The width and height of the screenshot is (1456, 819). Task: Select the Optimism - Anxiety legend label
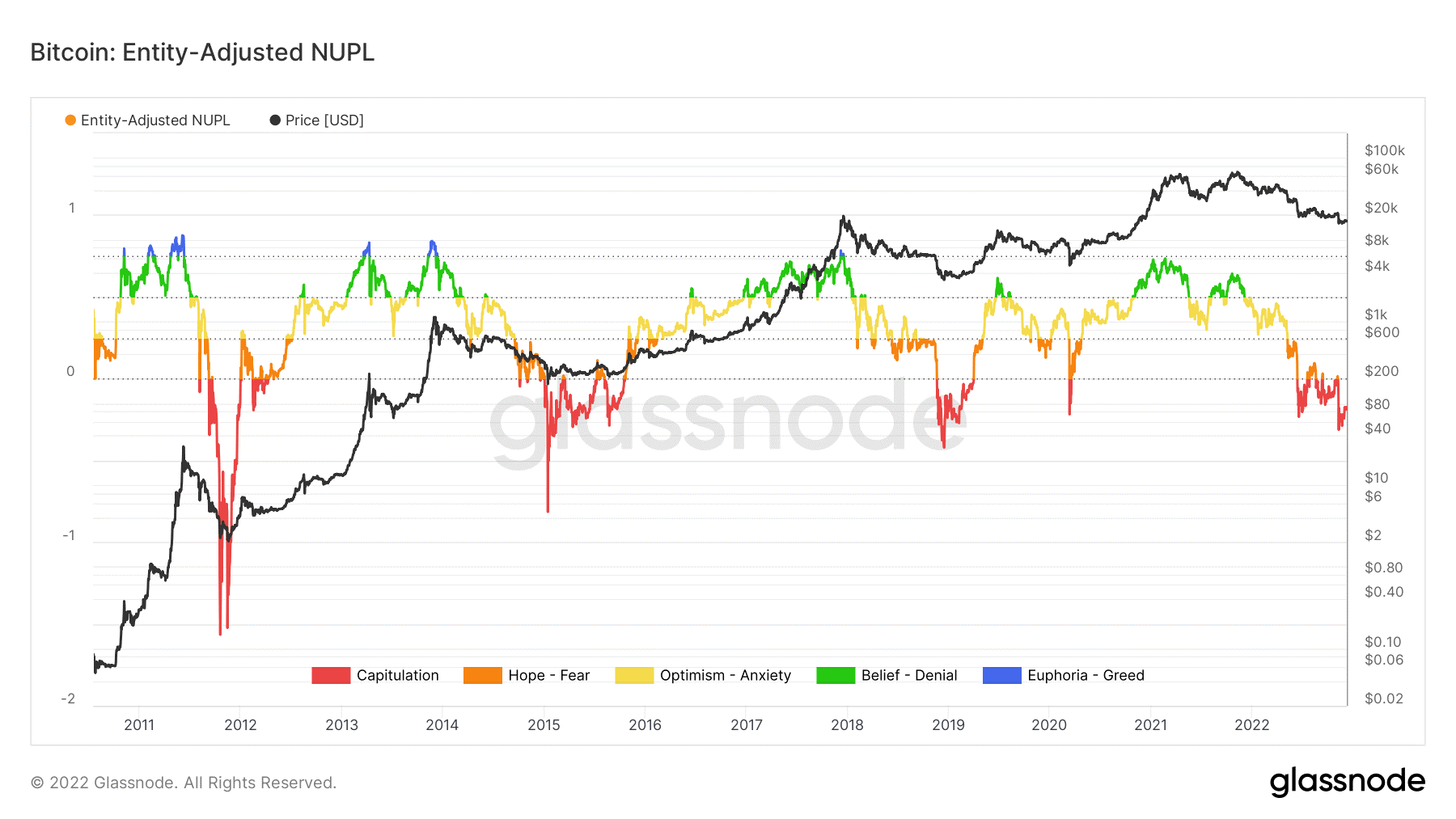[726, 675]
